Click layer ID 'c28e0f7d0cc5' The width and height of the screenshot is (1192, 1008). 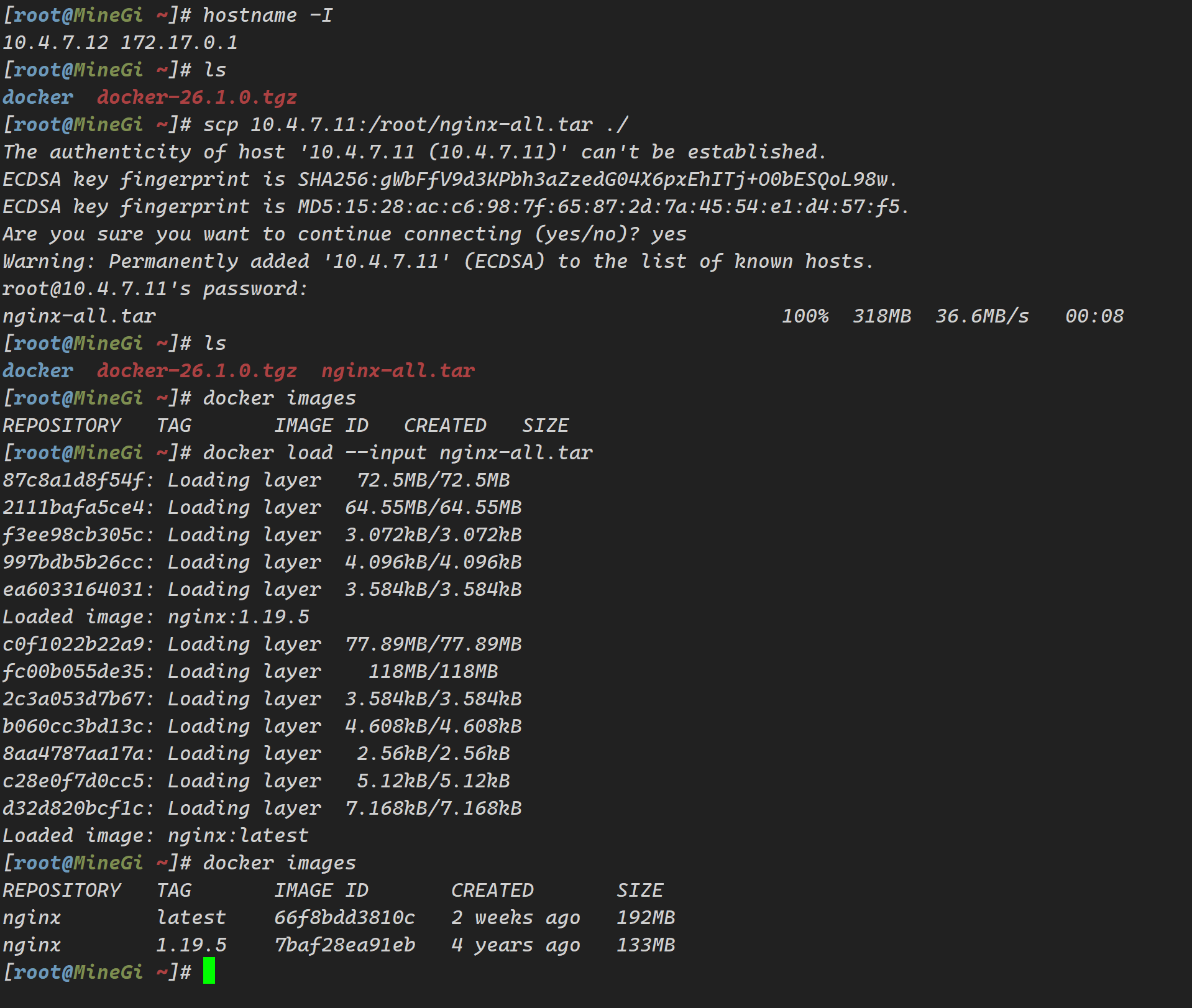[73, 781]
